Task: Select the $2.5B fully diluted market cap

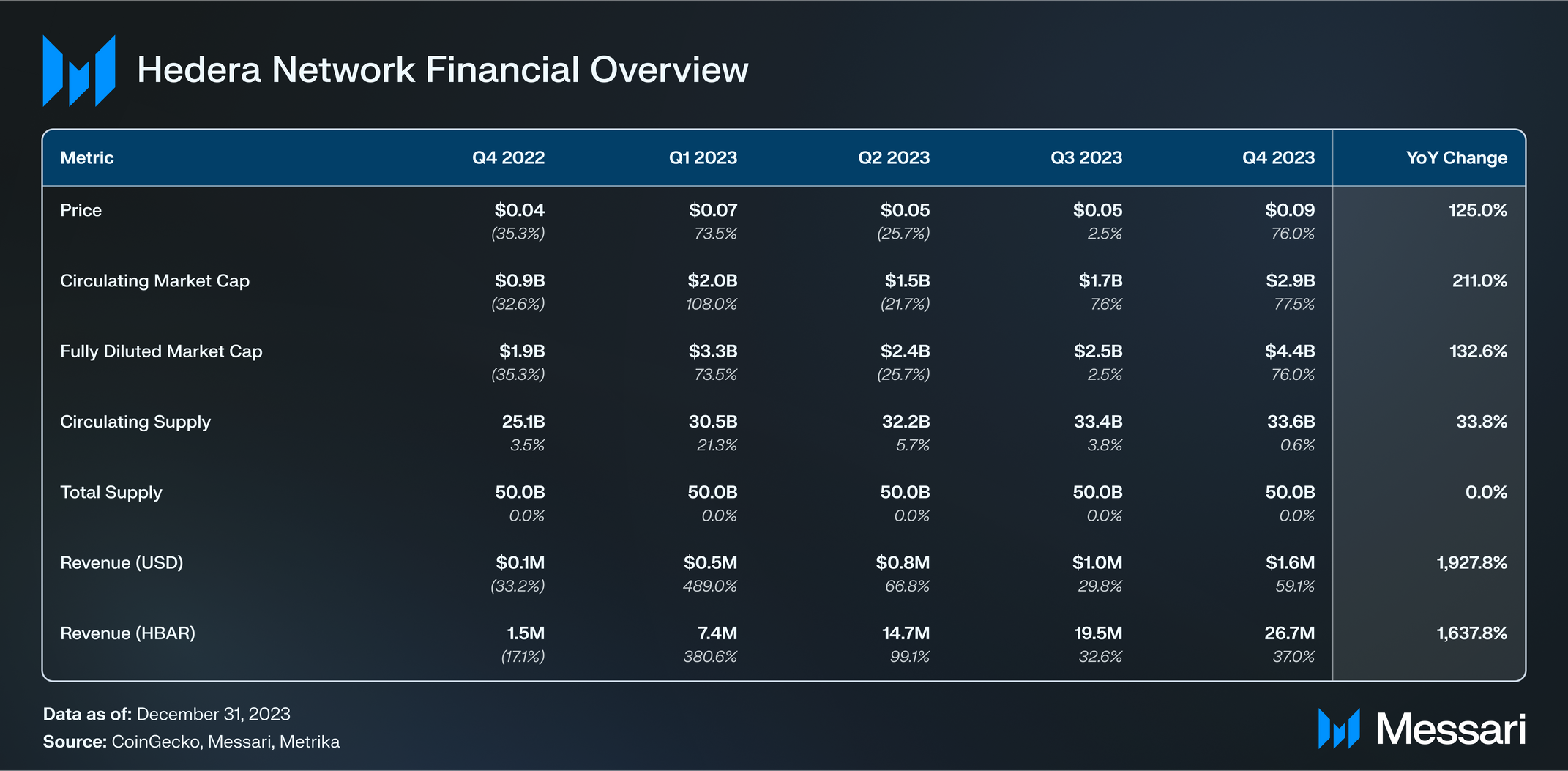Action: (1098, 351)
